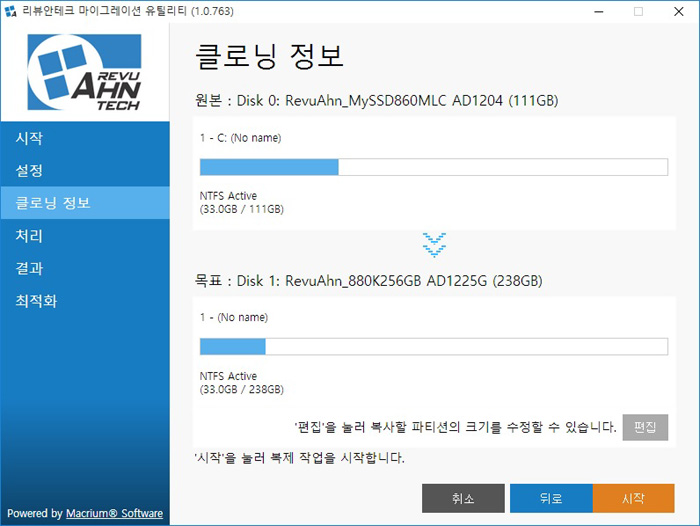Close the migration utility window

pyautogui.click(x=679, y=12)
